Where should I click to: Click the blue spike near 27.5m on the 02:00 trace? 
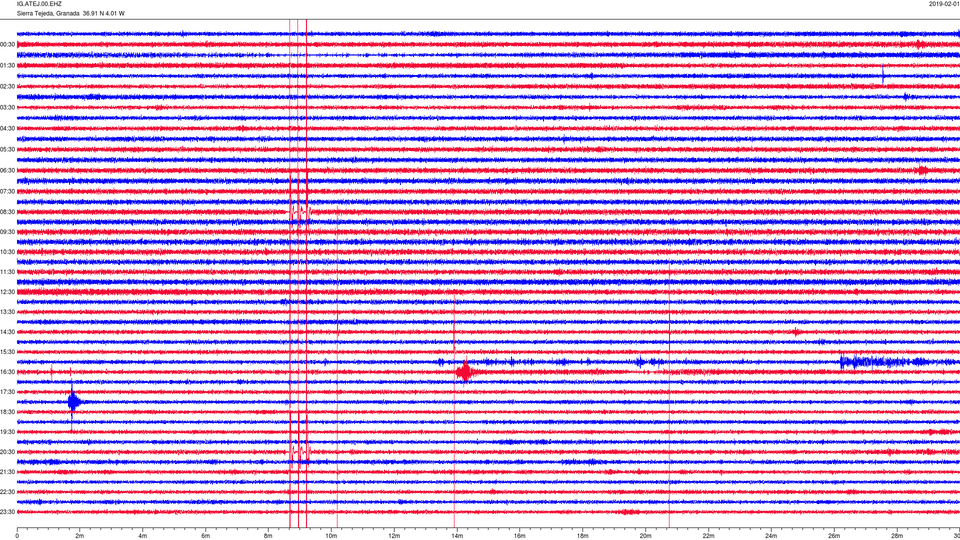(x=883, y=76)
